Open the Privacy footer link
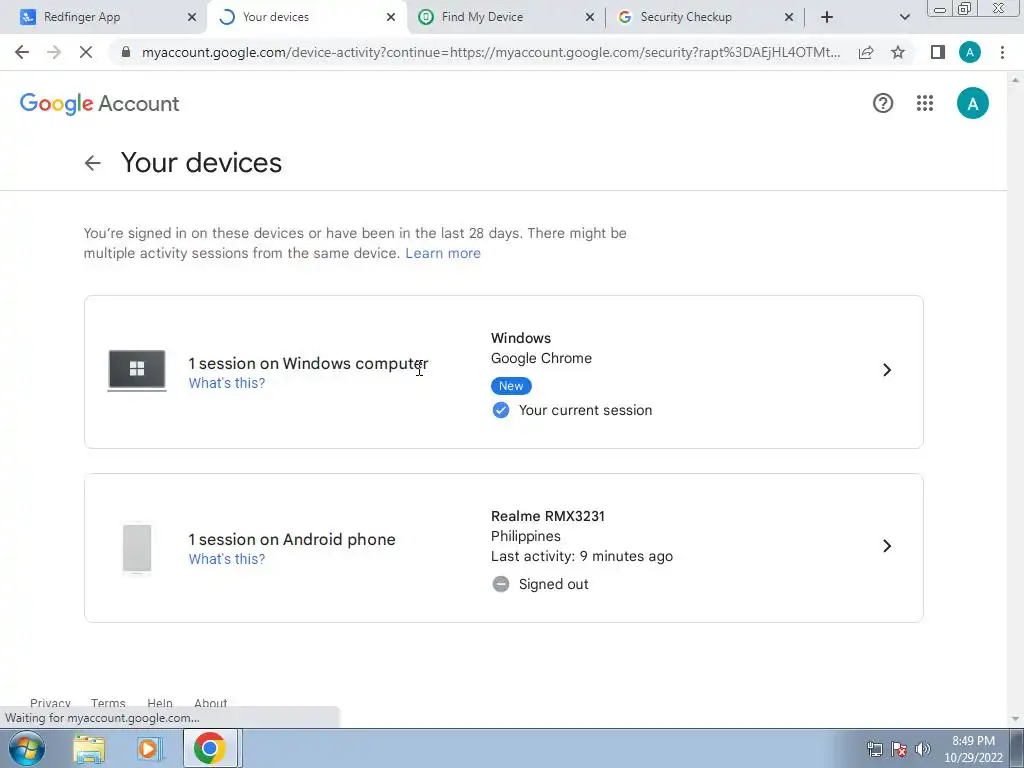The image size is (1024, 768). coord(50,703)
